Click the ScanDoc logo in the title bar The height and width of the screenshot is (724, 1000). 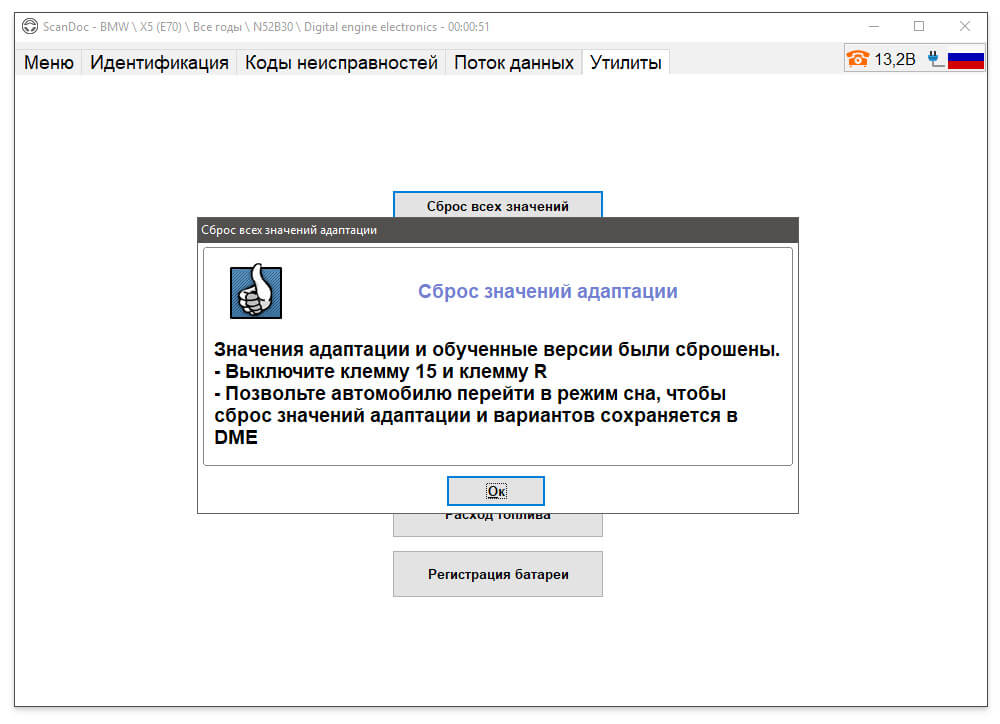click(x=30, y=27)
